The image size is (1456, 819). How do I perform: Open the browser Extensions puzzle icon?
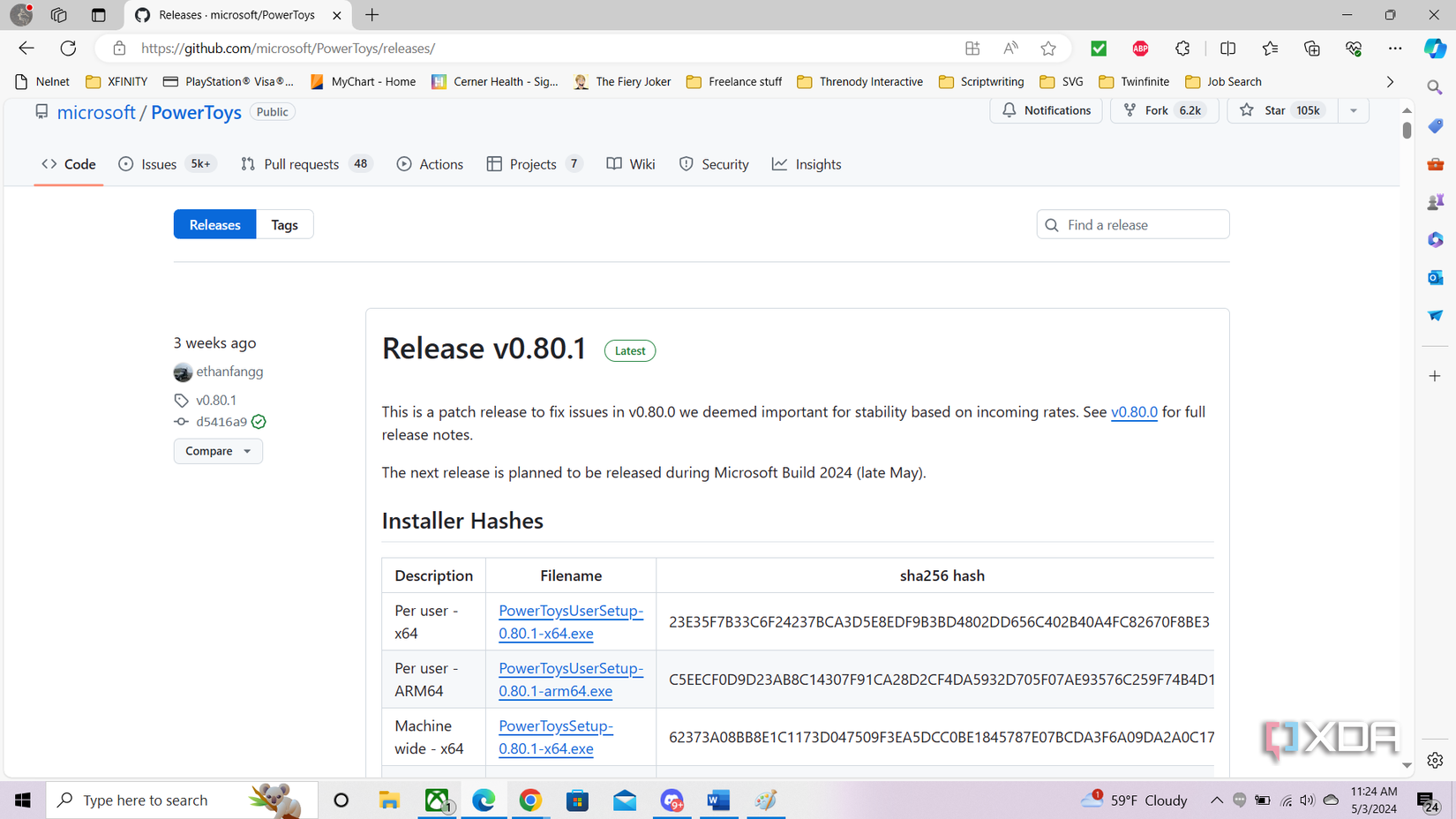[1182, 49]
